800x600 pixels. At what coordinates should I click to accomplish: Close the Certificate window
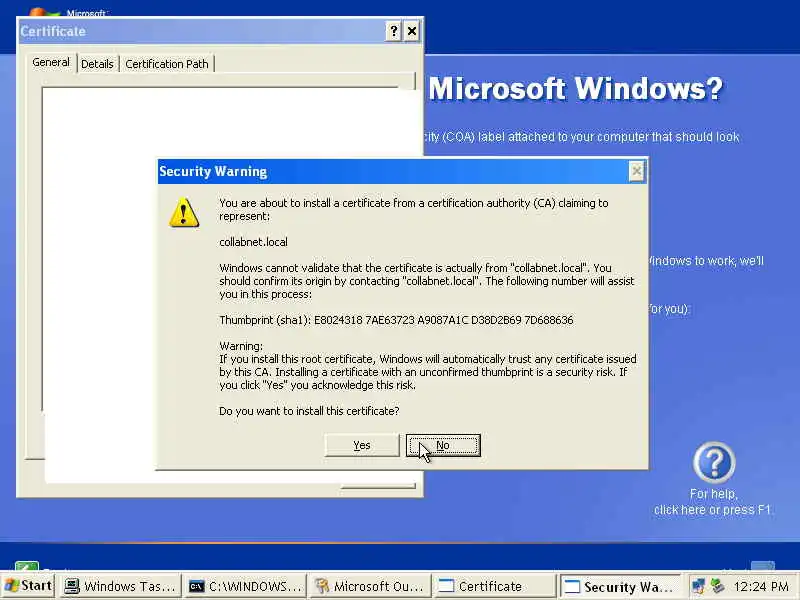click(x=412, y=32)
